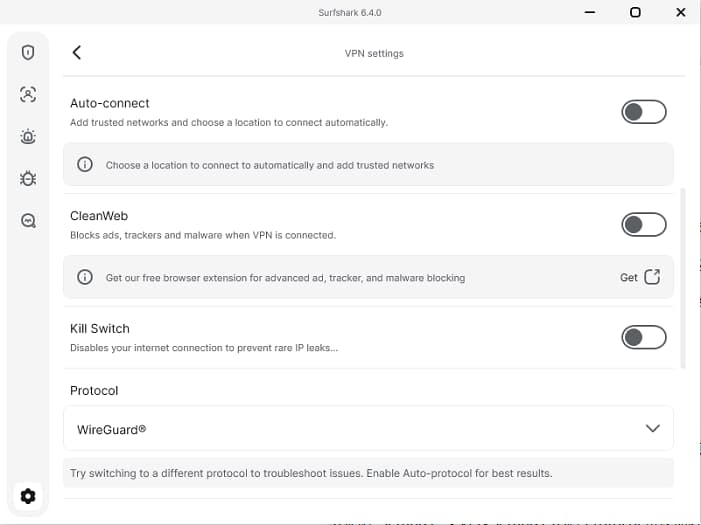Open the Alert siren sidebar icon
The image size is (701, 525).
[28, 137]
